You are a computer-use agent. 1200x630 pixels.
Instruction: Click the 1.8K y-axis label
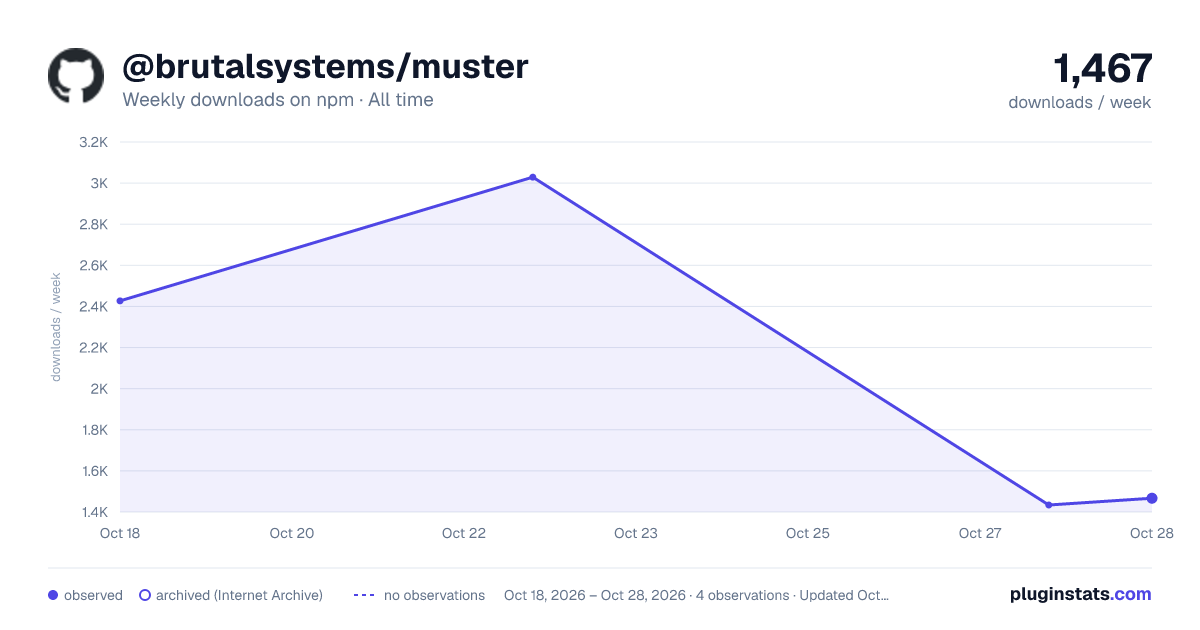pyautogui.click(x=93, y=430)
